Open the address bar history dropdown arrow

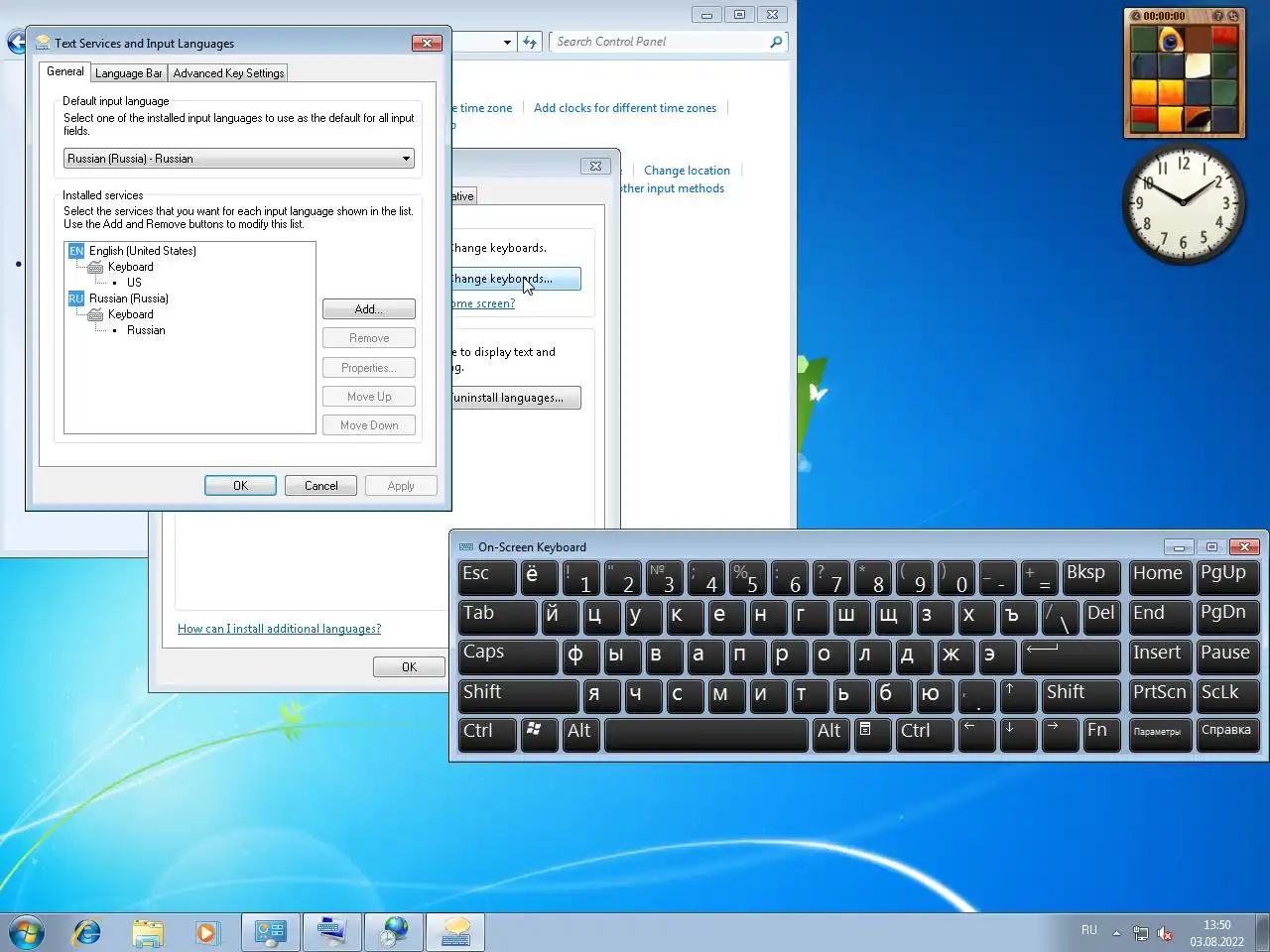pyautogui.click(x=507, y=42)
